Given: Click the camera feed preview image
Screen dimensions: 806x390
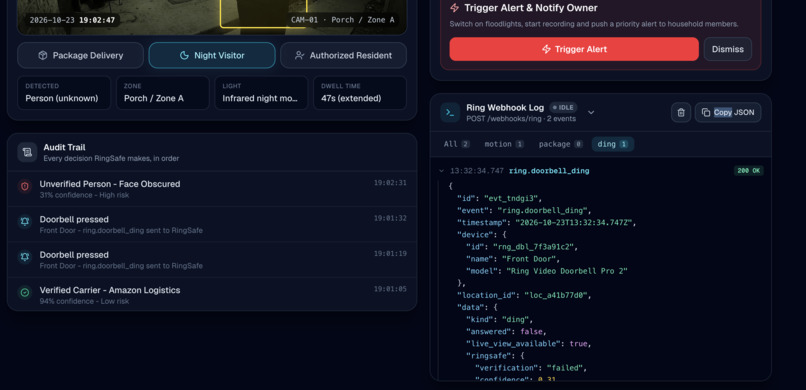Looking at the screenshot, I should point(212,17).
